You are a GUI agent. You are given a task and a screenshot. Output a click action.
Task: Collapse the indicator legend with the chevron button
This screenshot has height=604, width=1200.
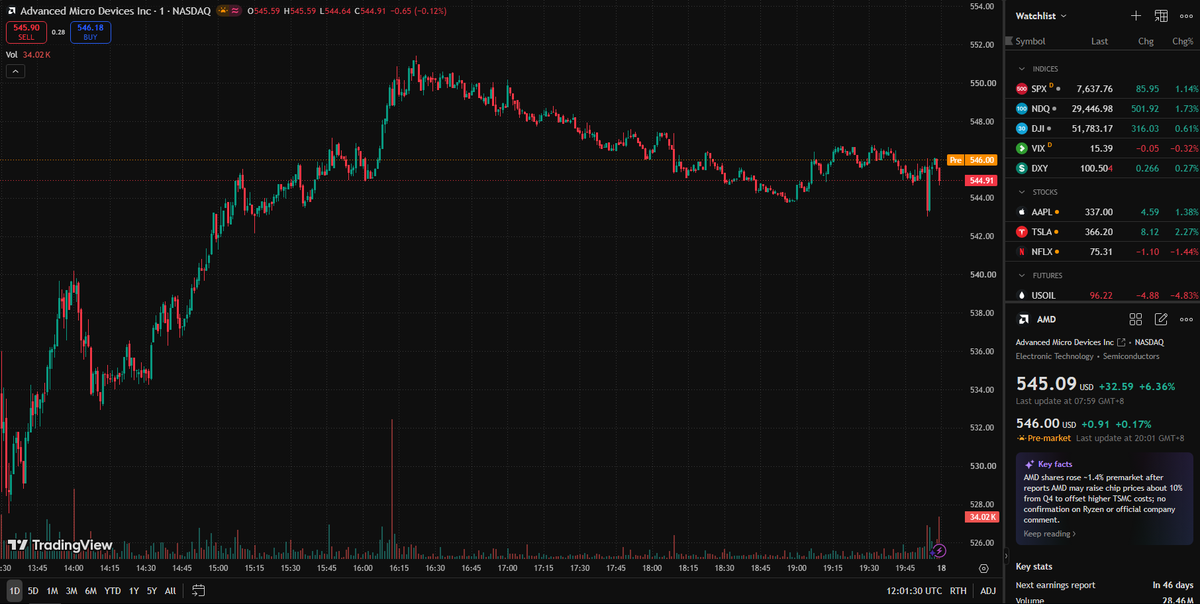coord(14,71)
